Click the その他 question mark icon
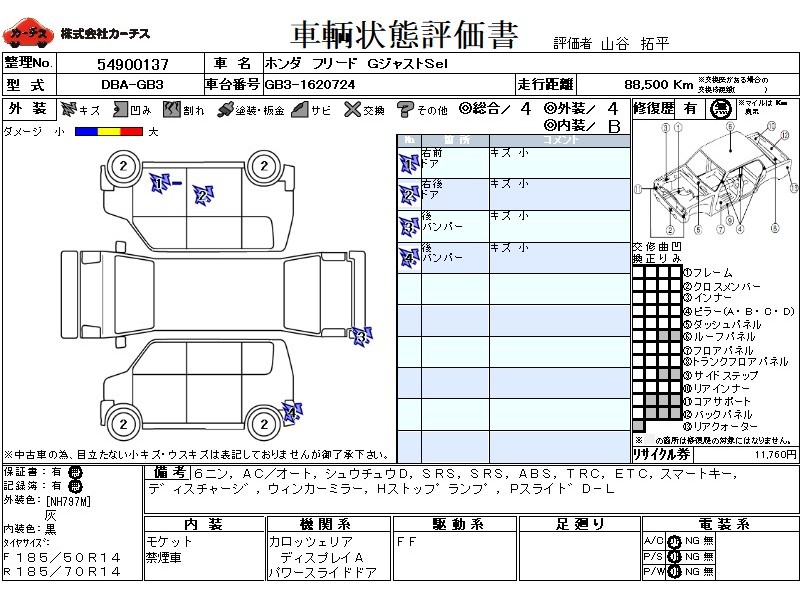Viewport: 800px width, 600px height. click(405, 109)
